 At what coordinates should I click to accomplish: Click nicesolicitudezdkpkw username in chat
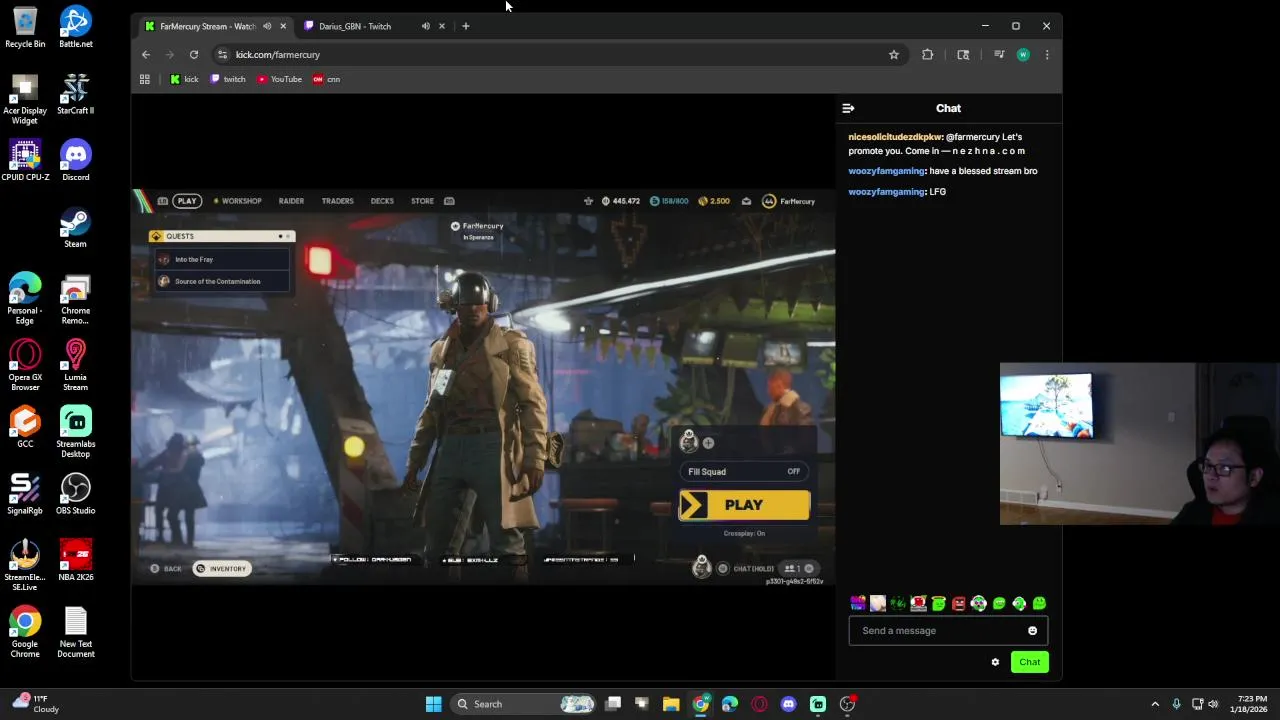(895, 137)
